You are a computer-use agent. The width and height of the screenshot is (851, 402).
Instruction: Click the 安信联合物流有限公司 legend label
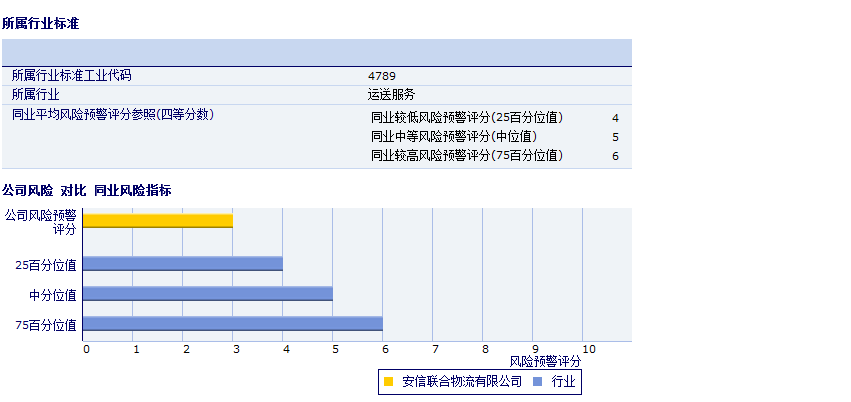[x=462, y=381]
